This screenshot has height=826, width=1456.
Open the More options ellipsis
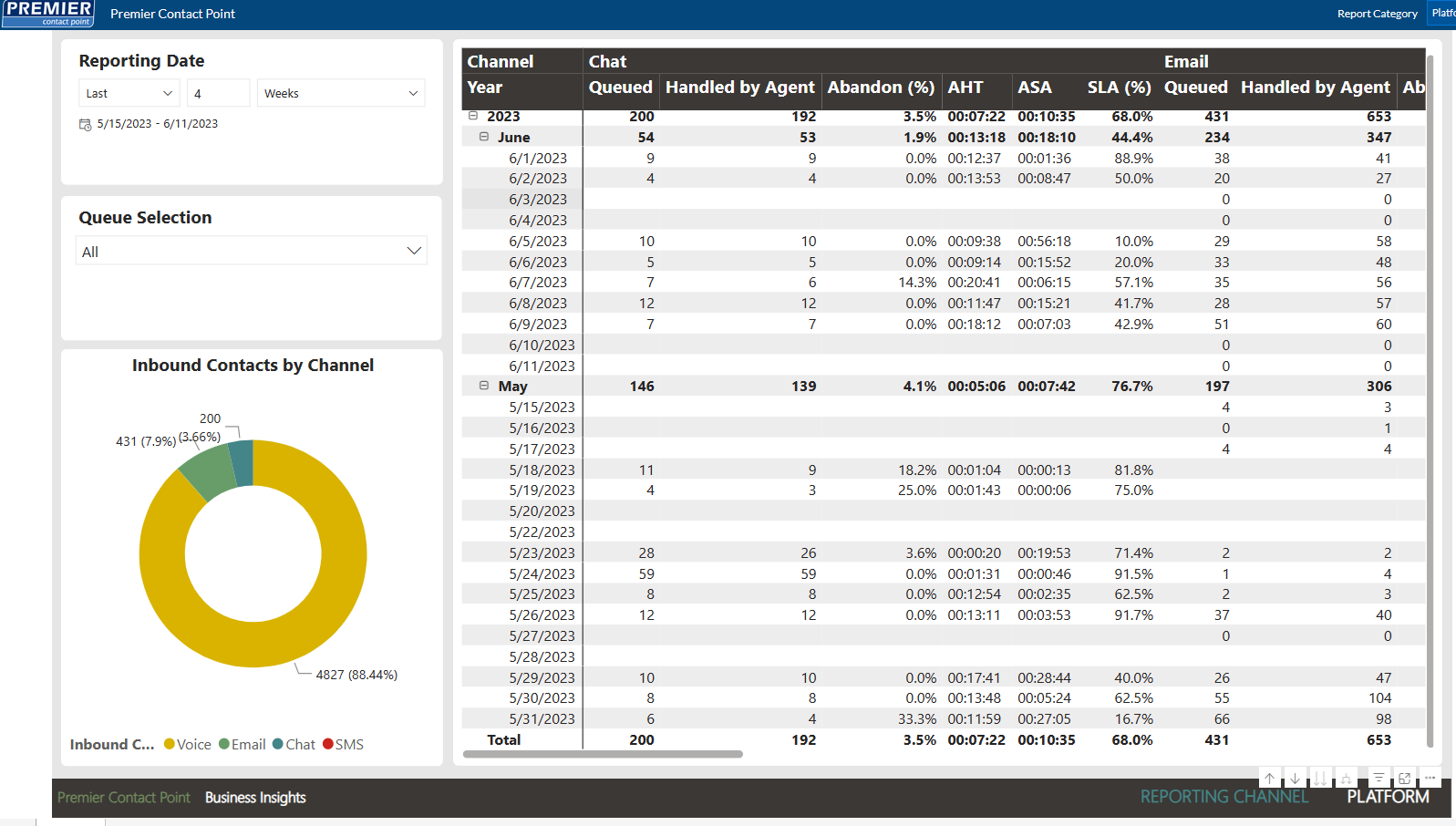pyautogui.click(x=1430, y=779)
